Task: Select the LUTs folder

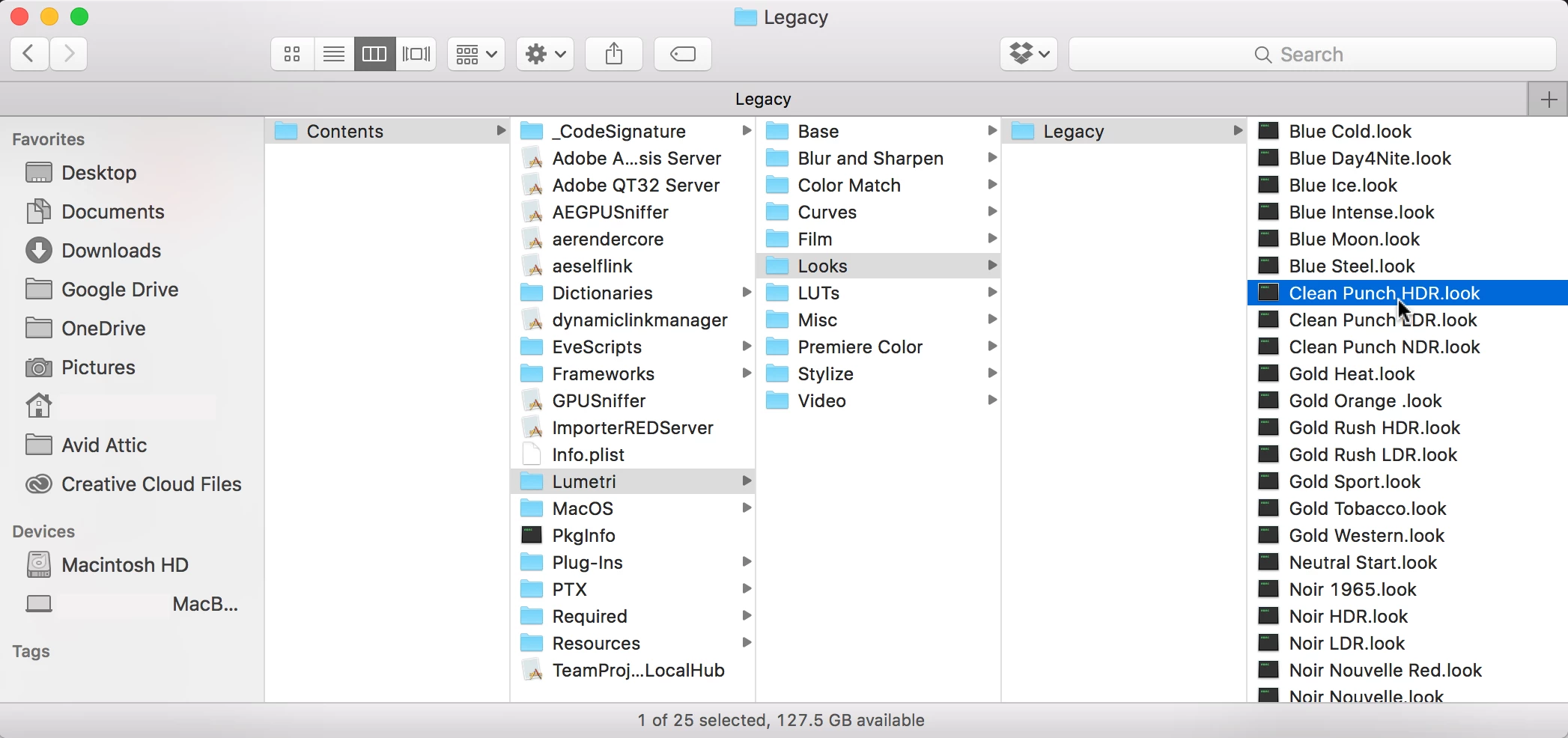Action: 879,293
